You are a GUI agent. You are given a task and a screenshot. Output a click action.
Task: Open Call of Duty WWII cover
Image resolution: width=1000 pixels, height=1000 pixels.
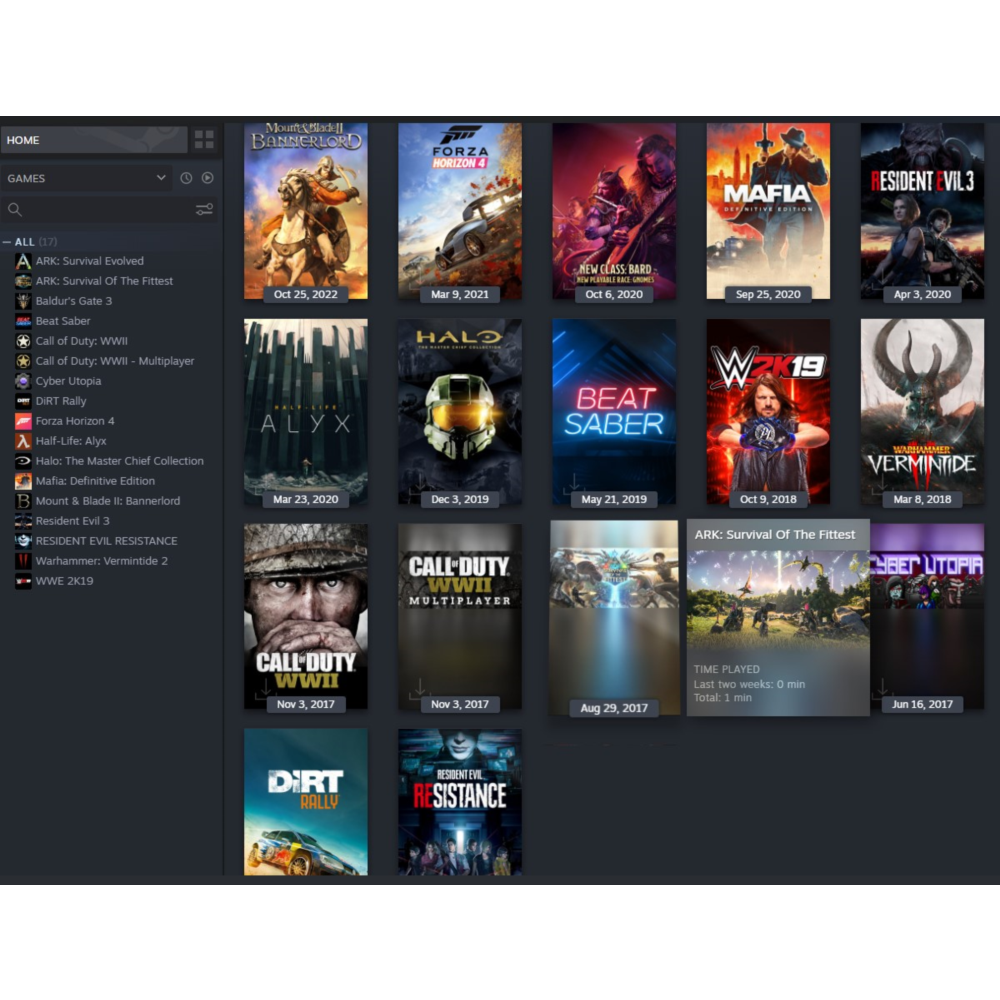[305, 616]
